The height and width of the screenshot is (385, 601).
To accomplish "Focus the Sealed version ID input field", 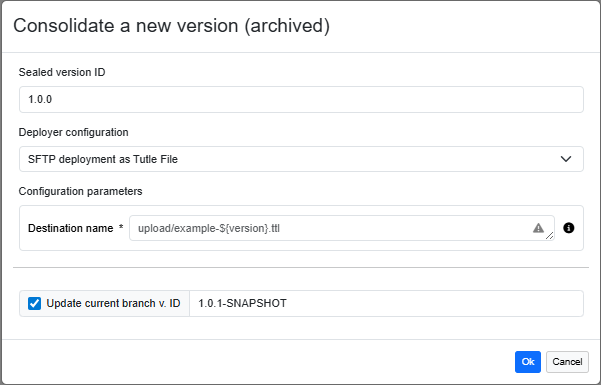I will coord(301,99).
